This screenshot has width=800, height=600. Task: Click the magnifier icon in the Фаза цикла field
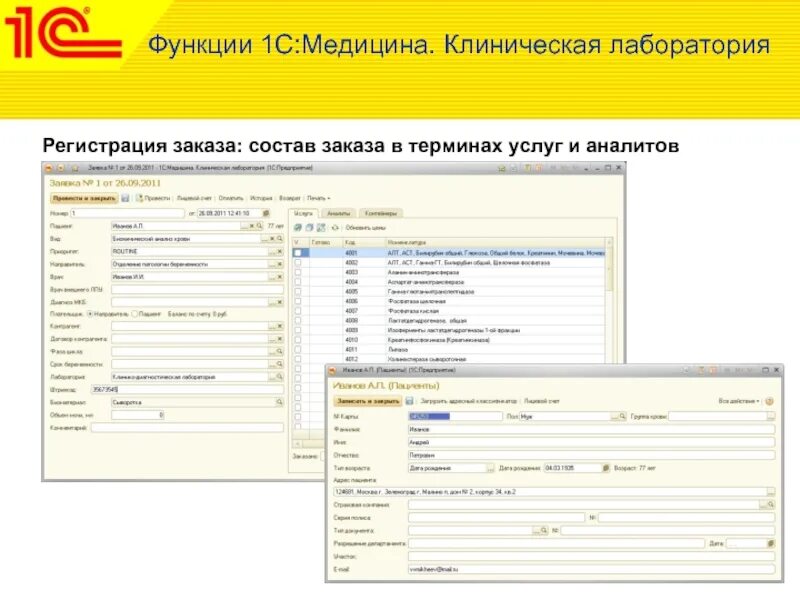point(280,352)
